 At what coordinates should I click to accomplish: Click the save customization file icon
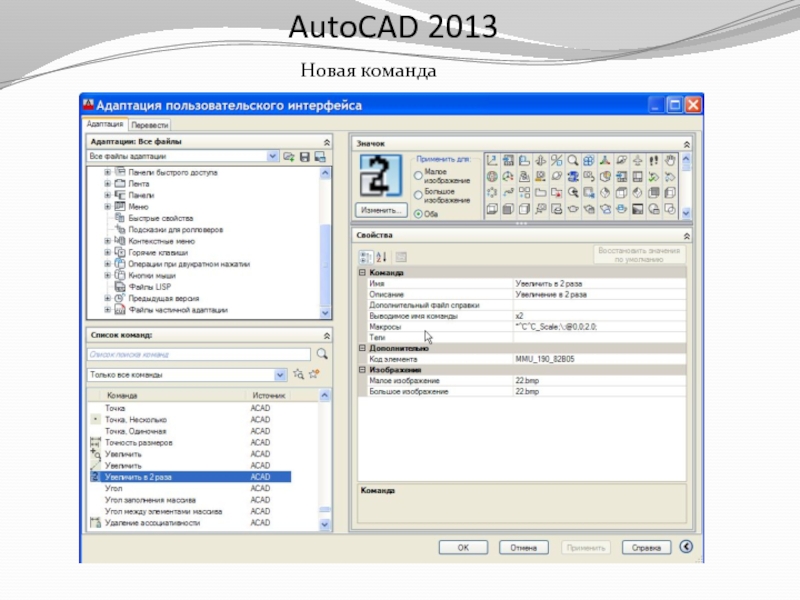pyautogui.click(x=305, y=157)
